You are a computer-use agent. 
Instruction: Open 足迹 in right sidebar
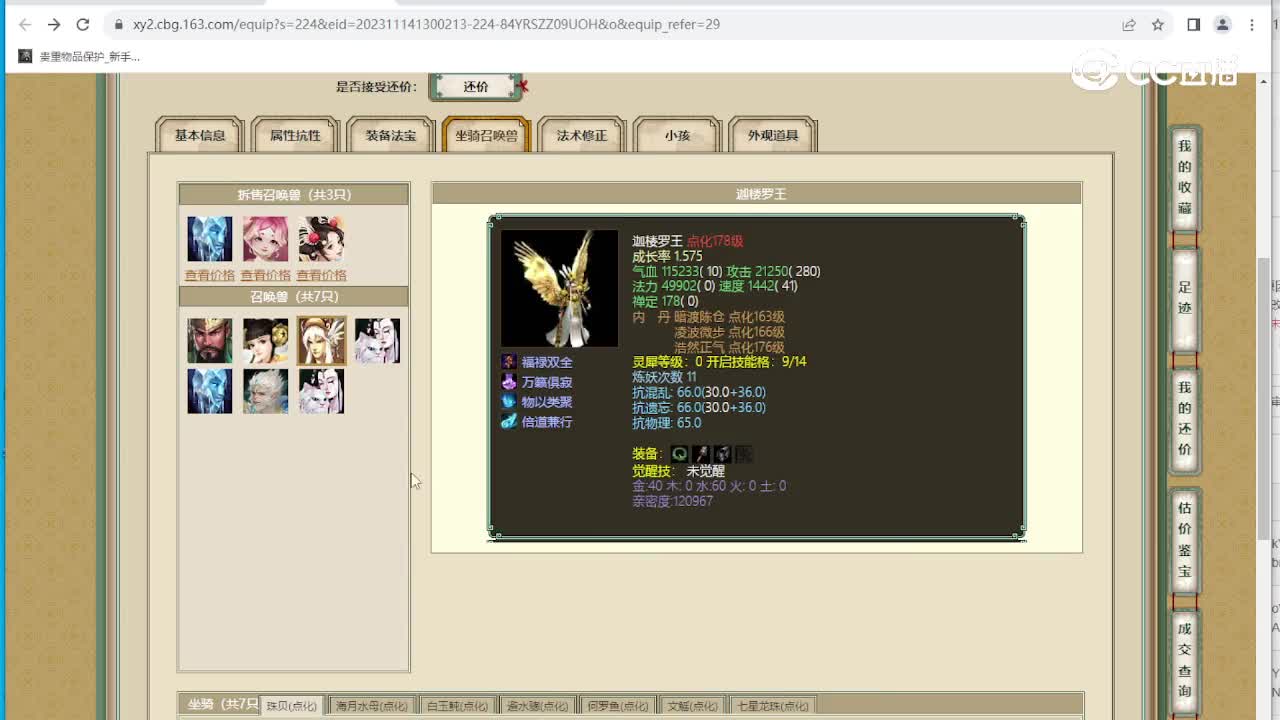click(x=1185, y=298)
